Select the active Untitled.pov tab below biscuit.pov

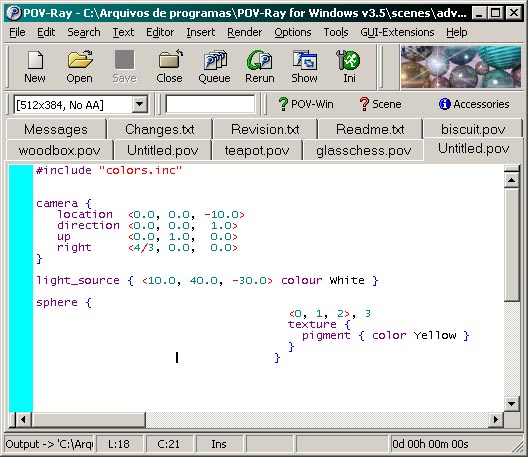(x=473, y=149)
